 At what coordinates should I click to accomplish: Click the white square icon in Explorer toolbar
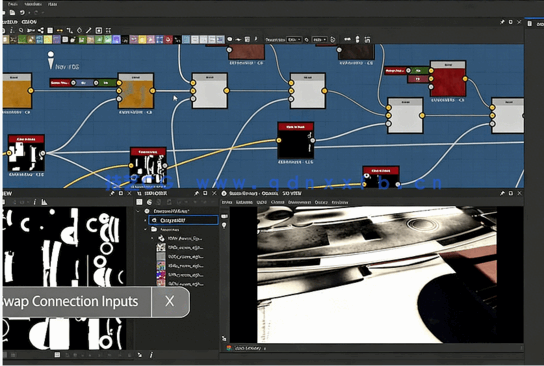(139, 202)
